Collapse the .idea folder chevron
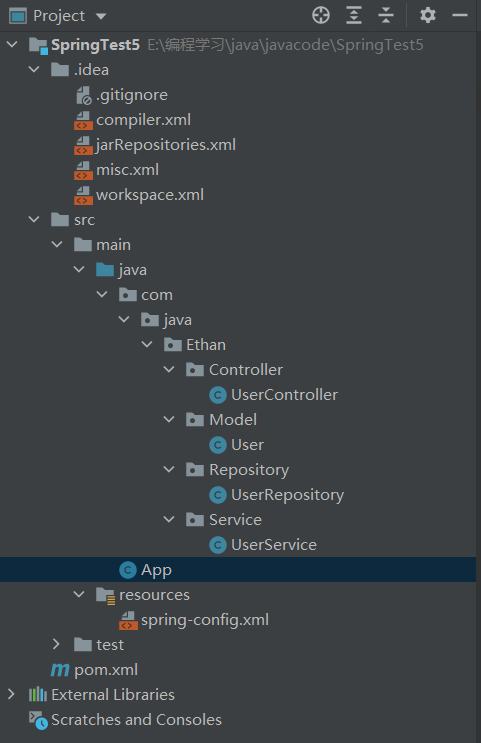The width and height of the screenshot is (481, 743). pyautogui.click(x=34, y=69)
